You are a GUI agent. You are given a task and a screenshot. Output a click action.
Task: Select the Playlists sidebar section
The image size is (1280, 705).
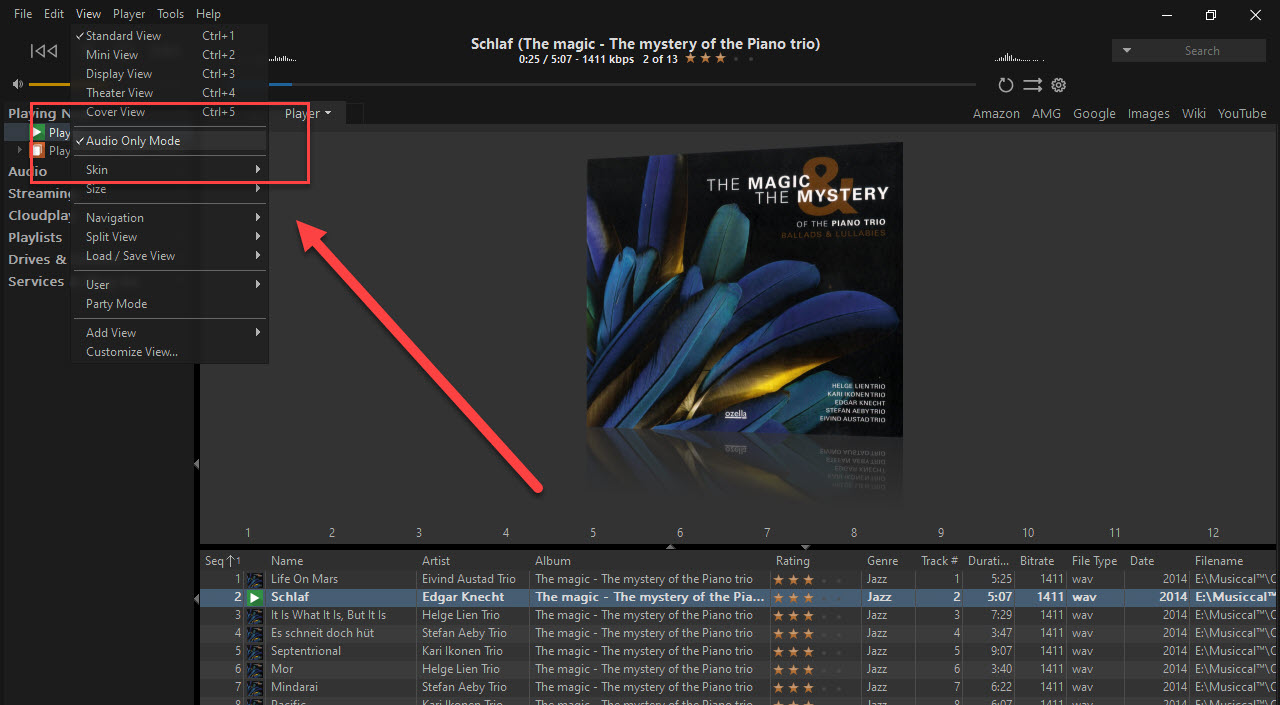click(x=35, y=238)
